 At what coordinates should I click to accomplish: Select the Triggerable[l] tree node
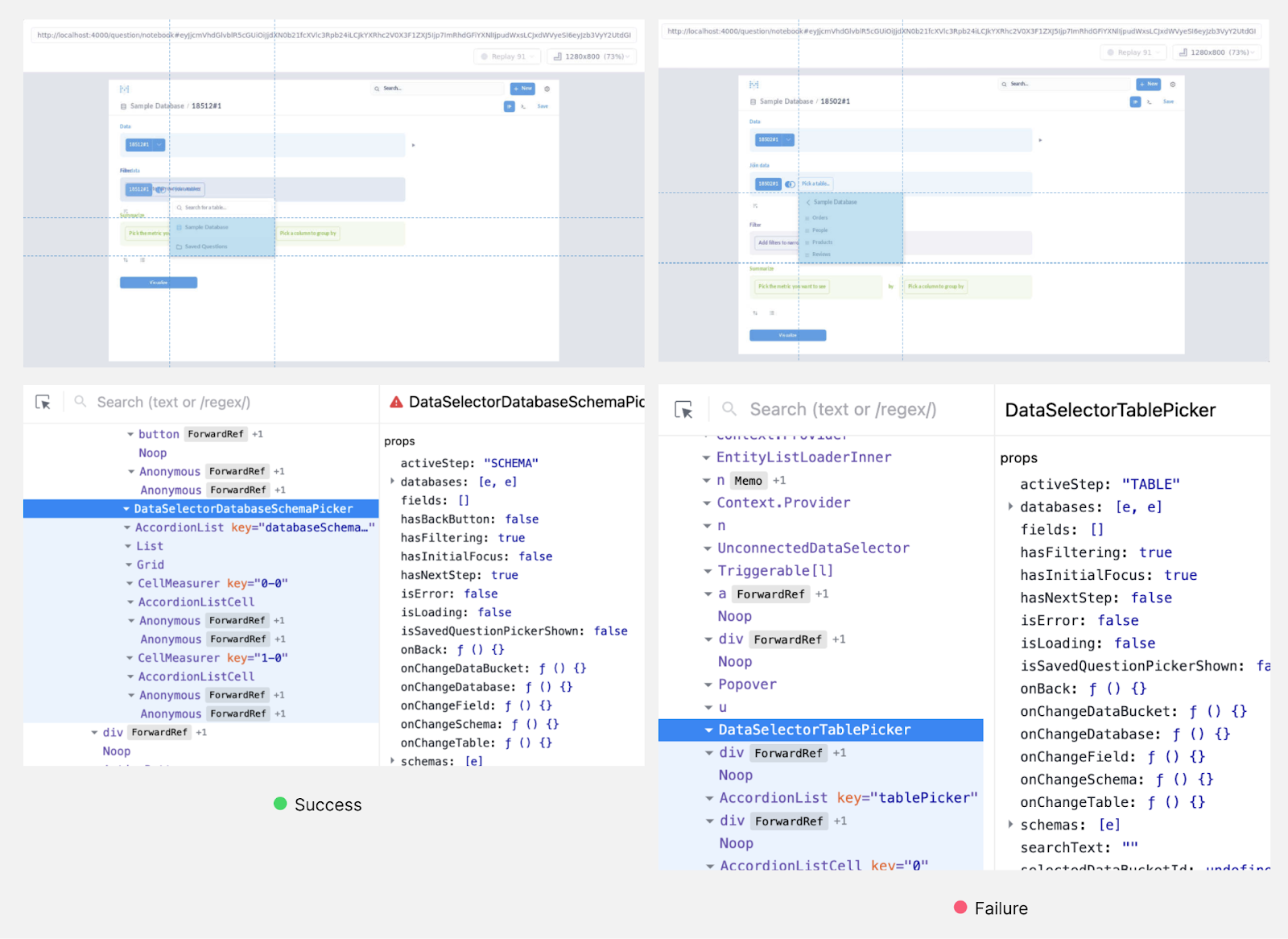coord(775,571)
